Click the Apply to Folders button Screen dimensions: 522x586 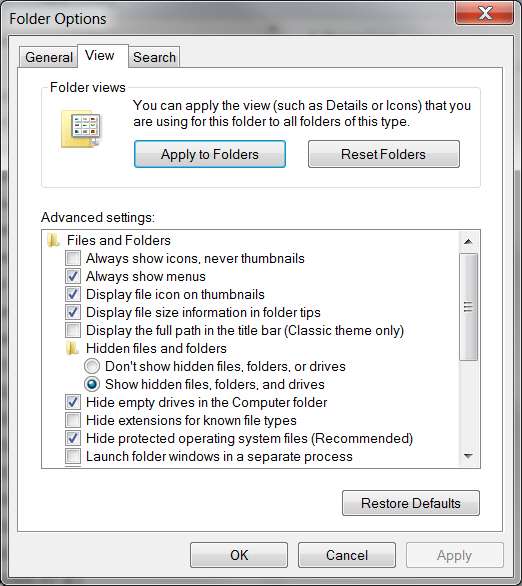point(210,154)
